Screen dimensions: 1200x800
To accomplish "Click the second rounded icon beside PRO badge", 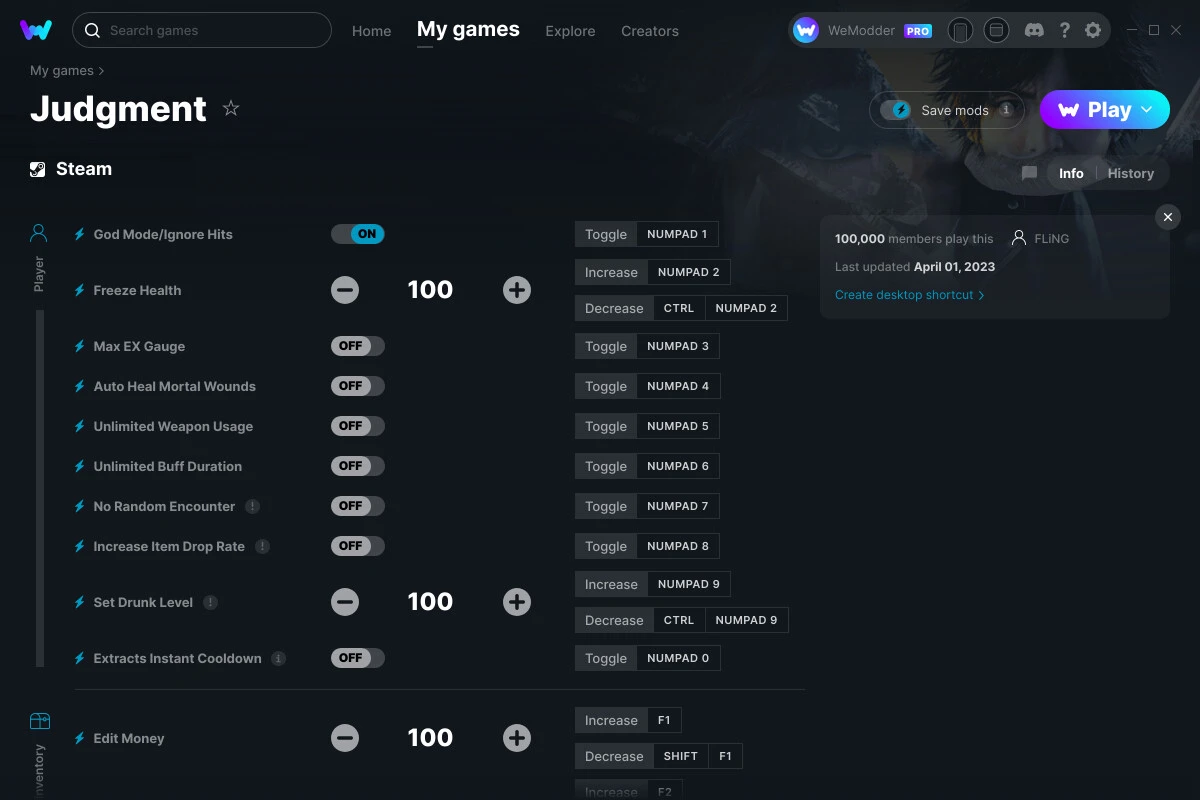I will [996, 30].
